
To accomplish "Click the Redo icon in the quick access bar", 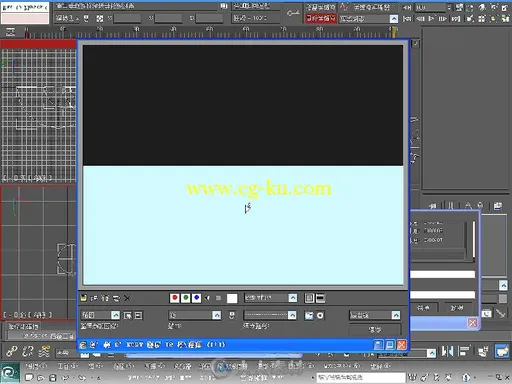I will 82,377.
